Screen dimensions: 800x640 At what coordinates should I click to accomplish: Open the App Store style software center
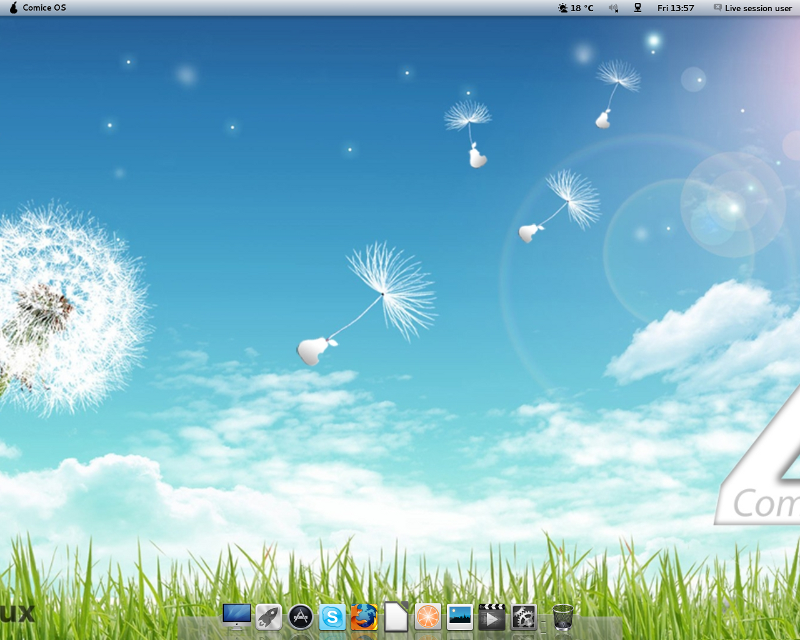[x=300, y=617]
